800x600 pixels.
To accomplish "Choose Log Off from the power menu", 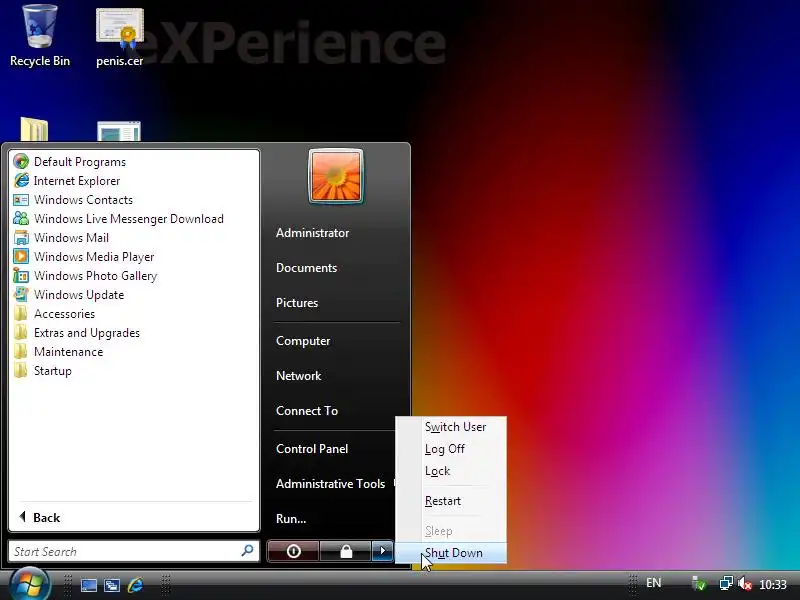I will click(x=452, y=449).
